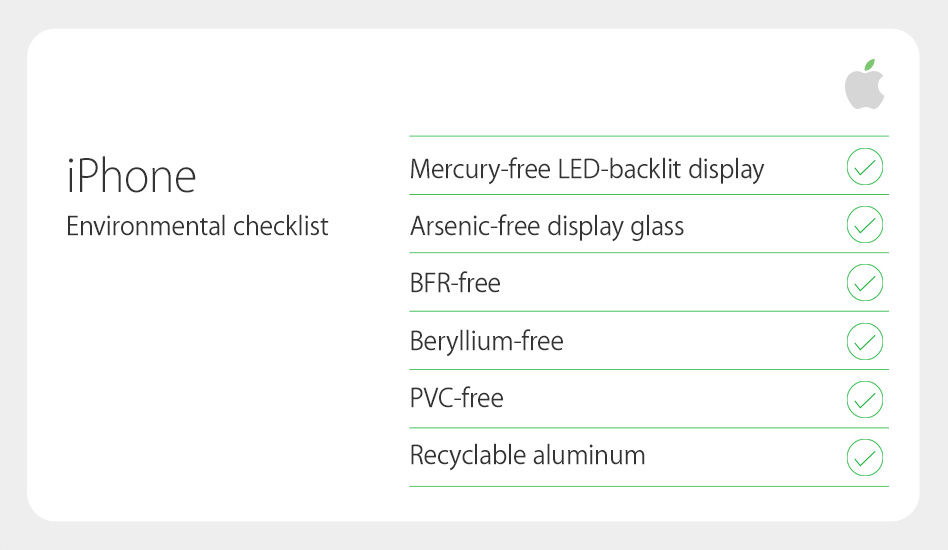Viewport: 948px width, 550px height.
Task: Select the green check circle beside BFR-free
Action: point(864,283)
